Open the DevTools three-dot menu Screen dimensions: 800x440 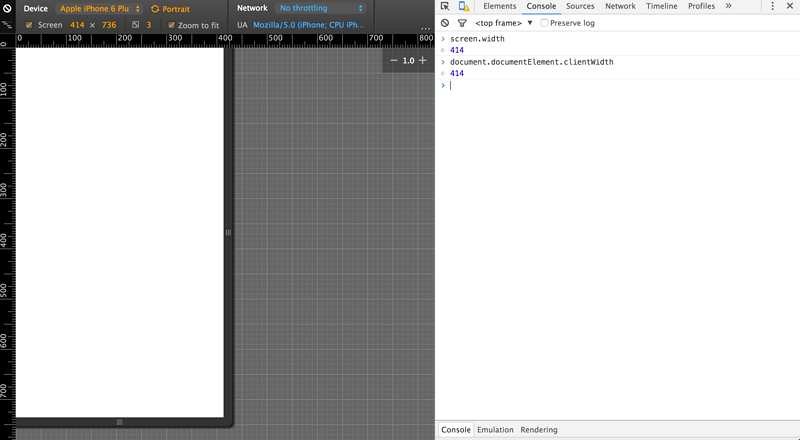(x=772, y=6)
